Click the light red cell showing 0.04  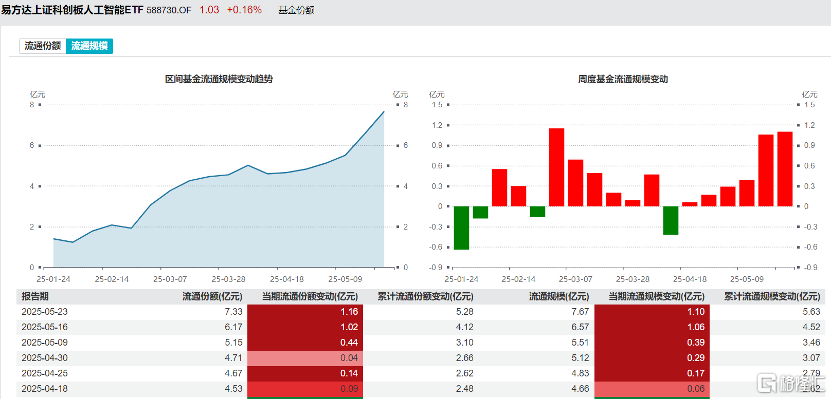306,358
